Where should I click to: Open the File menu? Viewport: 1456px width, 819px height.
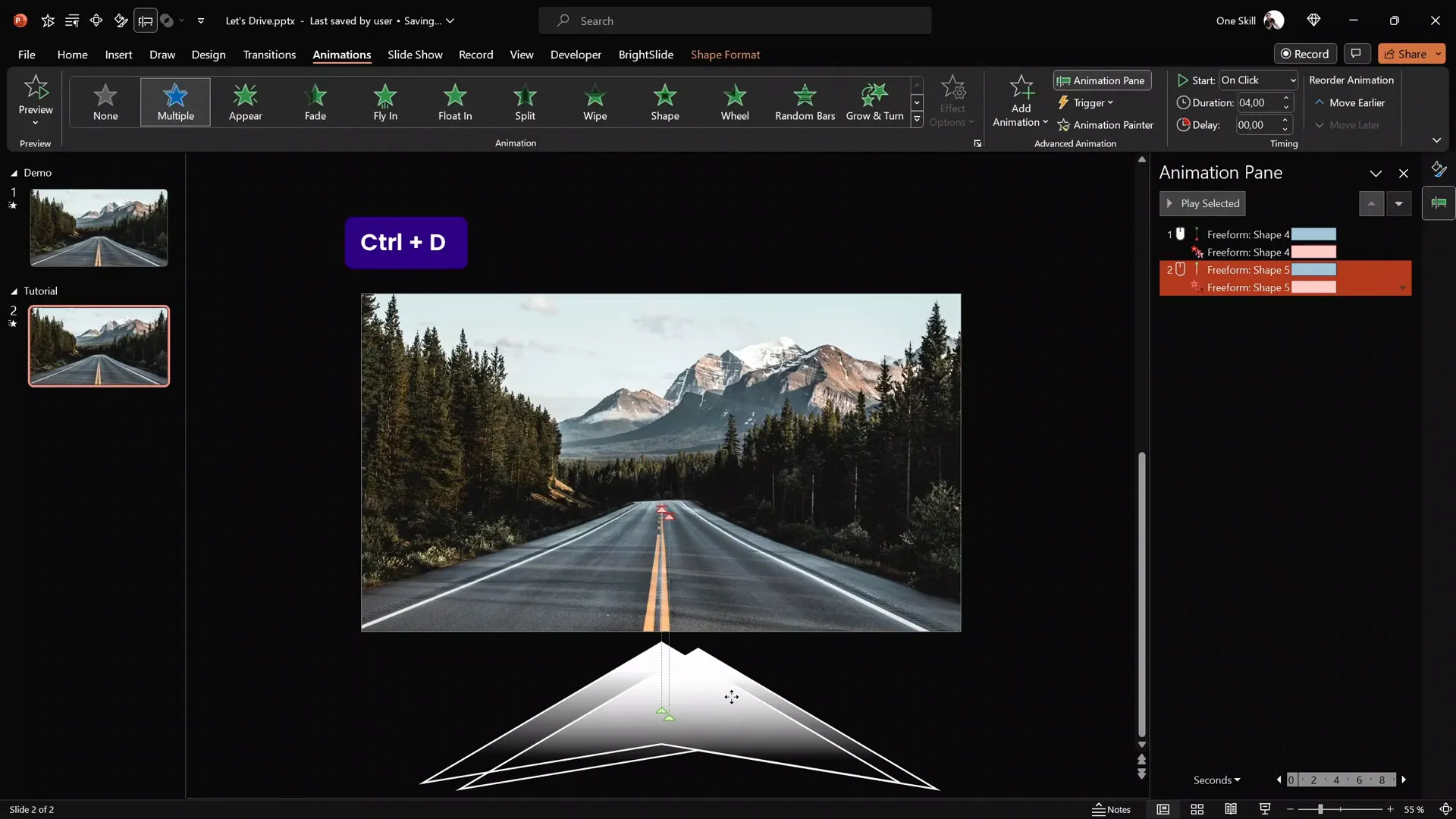(x=27, y=55)
